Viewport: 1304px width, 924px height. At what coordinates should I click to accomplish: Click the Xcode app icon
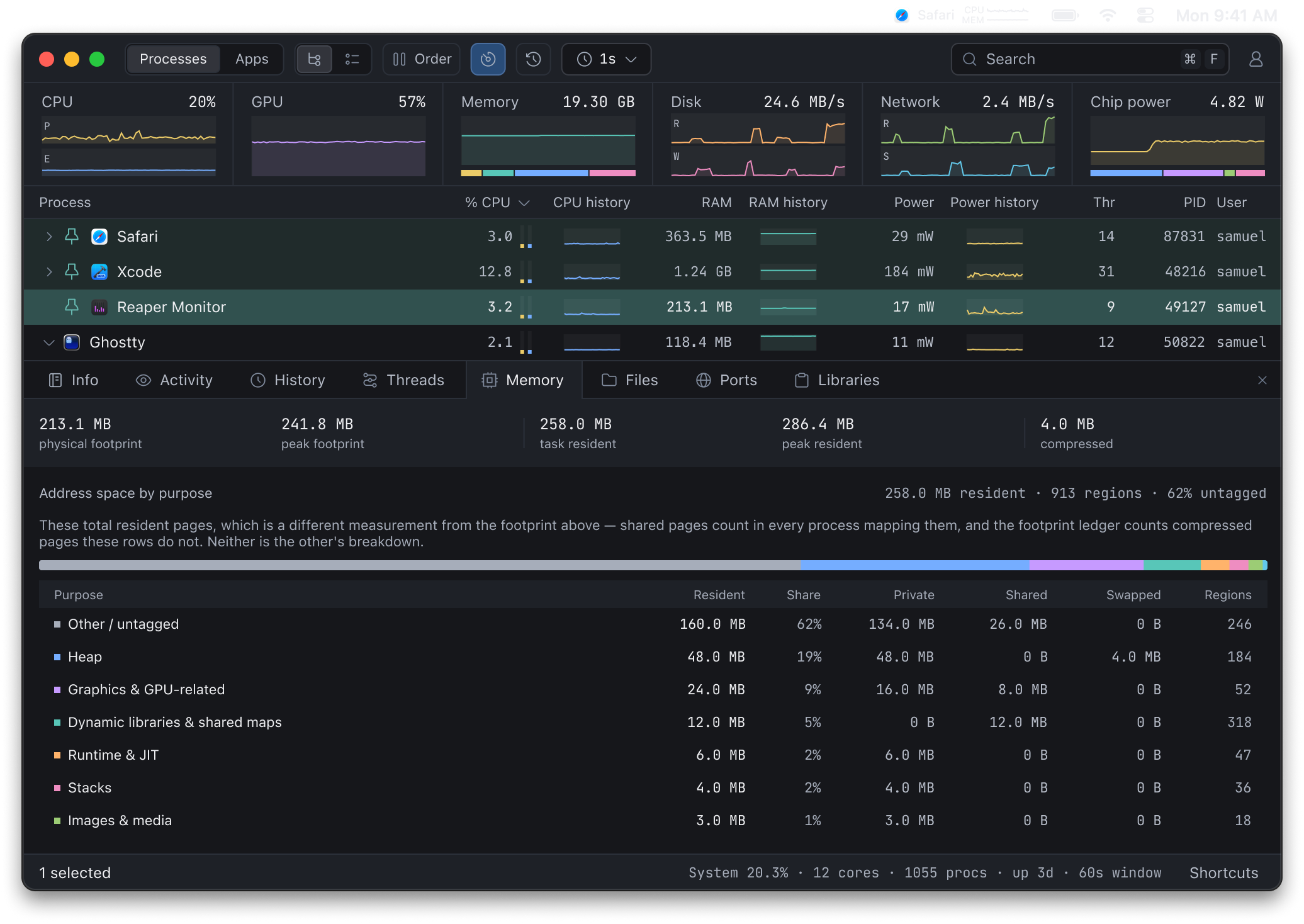tap(99, 272)
